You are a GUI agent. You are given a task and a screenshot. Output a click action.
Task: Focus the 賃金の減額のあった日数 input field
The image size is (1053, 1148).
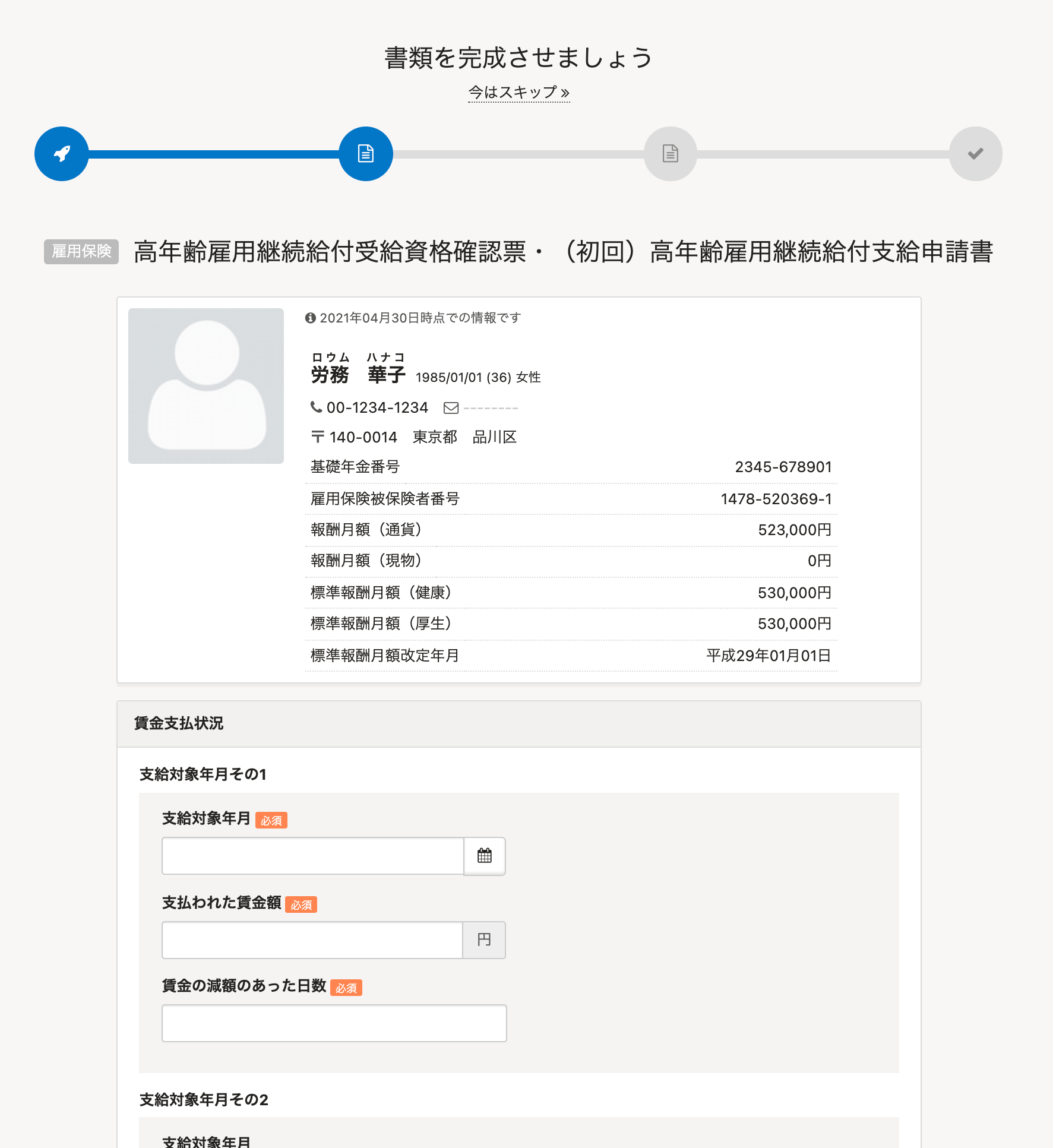[x=334, y=1023]
